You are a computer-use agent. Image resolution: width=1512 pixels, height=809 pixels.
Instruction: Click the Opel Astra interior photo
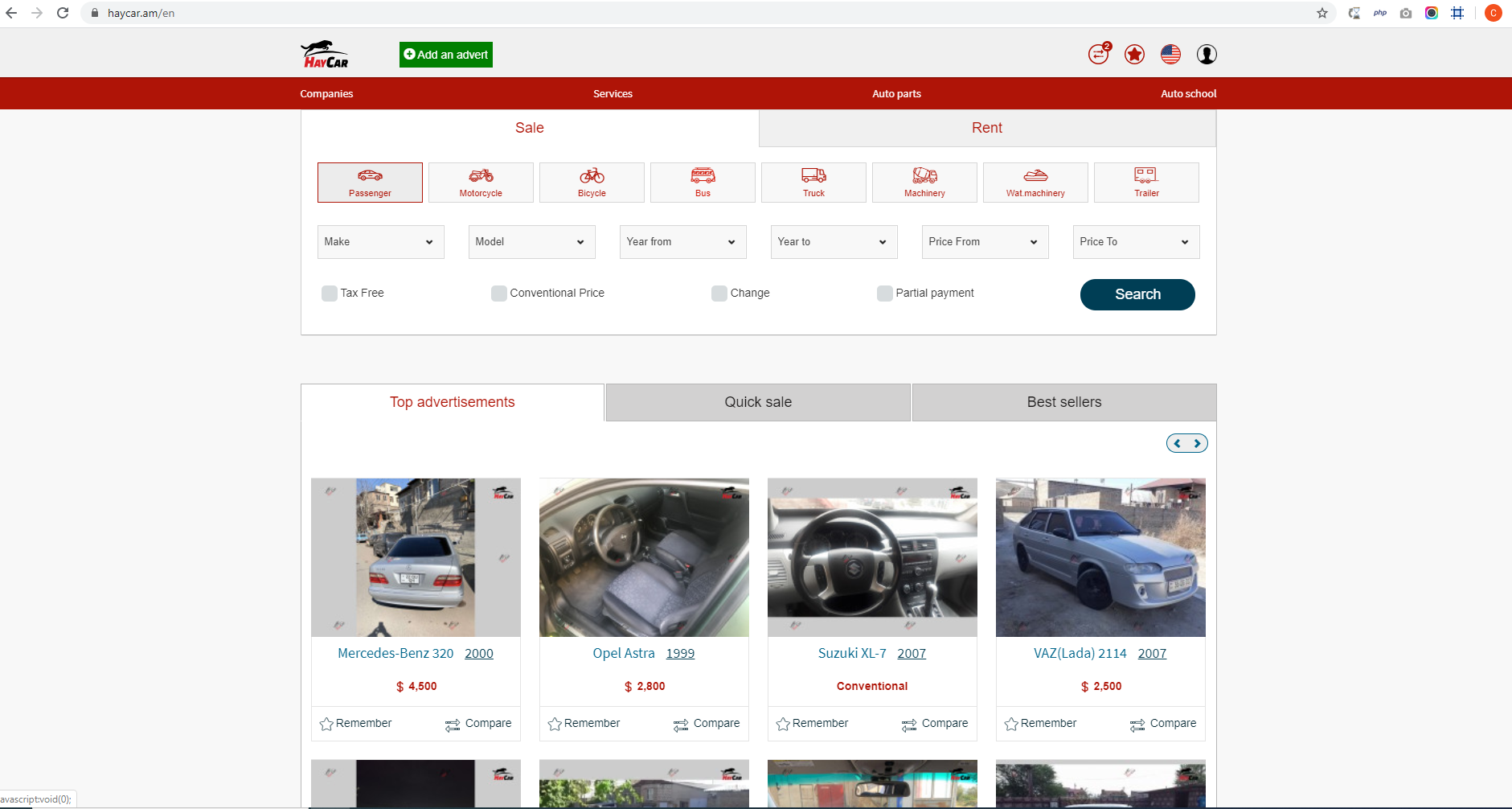(x=644, y=557)
